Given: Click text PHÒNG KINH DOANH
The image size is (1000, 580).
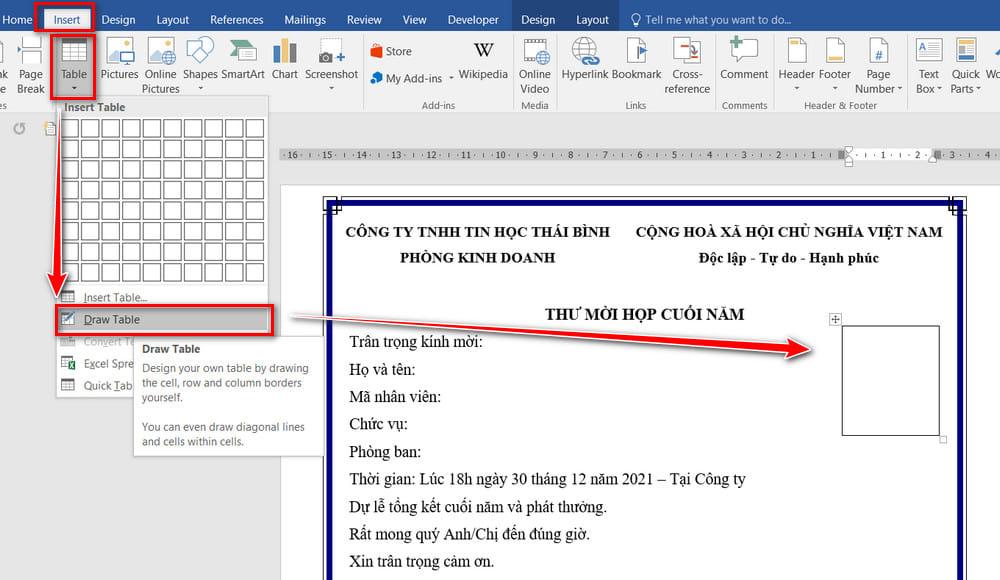Looking at the screenshot, I should pos(478,258).
